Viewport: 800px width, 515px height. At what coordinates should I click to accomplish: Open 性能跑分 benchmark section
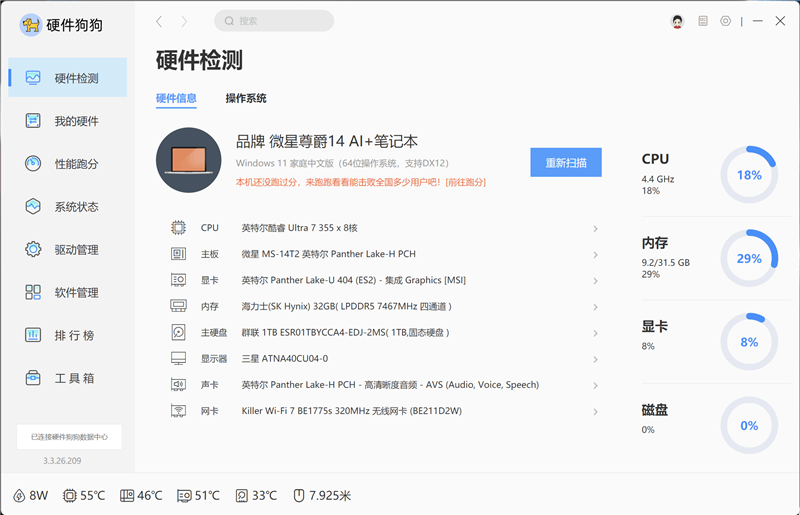click(67, 164)
